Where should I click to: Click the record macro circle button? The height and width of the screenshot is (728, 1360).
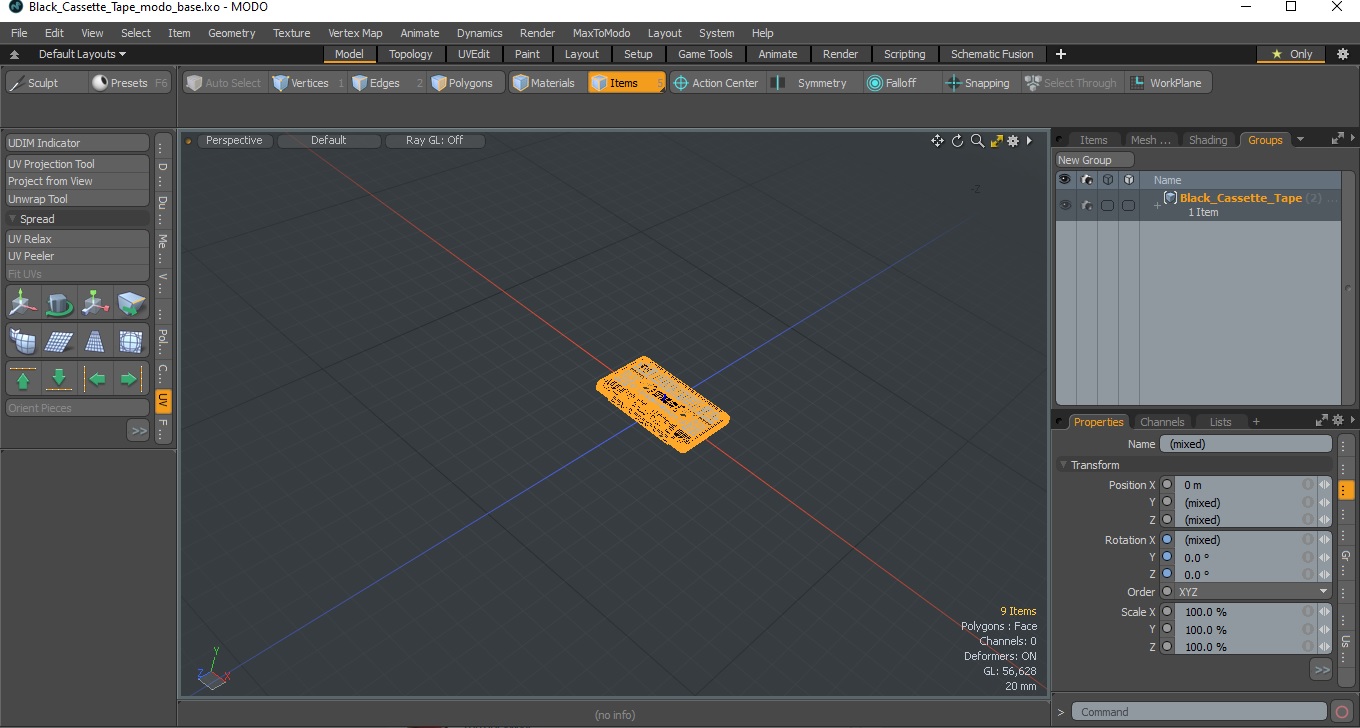click(1342, 712)
